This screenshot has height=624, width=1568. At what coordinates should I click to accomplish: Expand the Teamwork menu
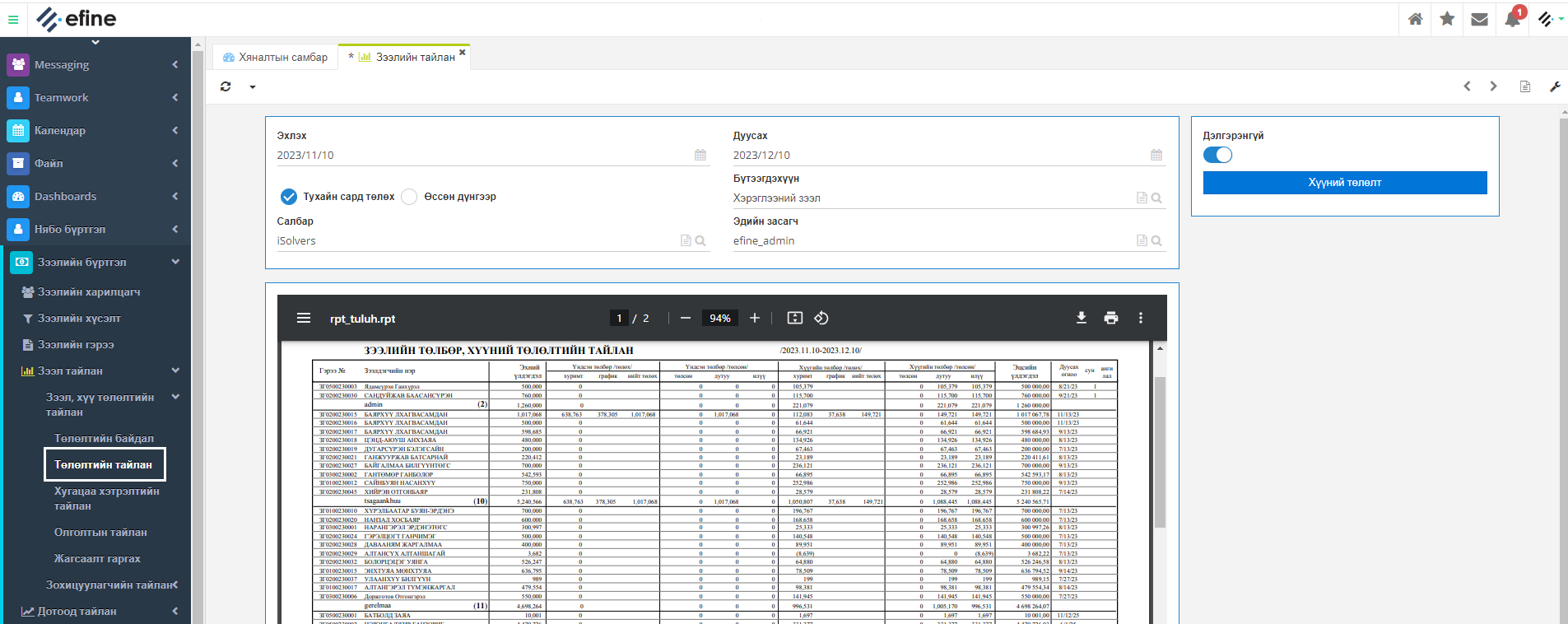coord(95,97)
